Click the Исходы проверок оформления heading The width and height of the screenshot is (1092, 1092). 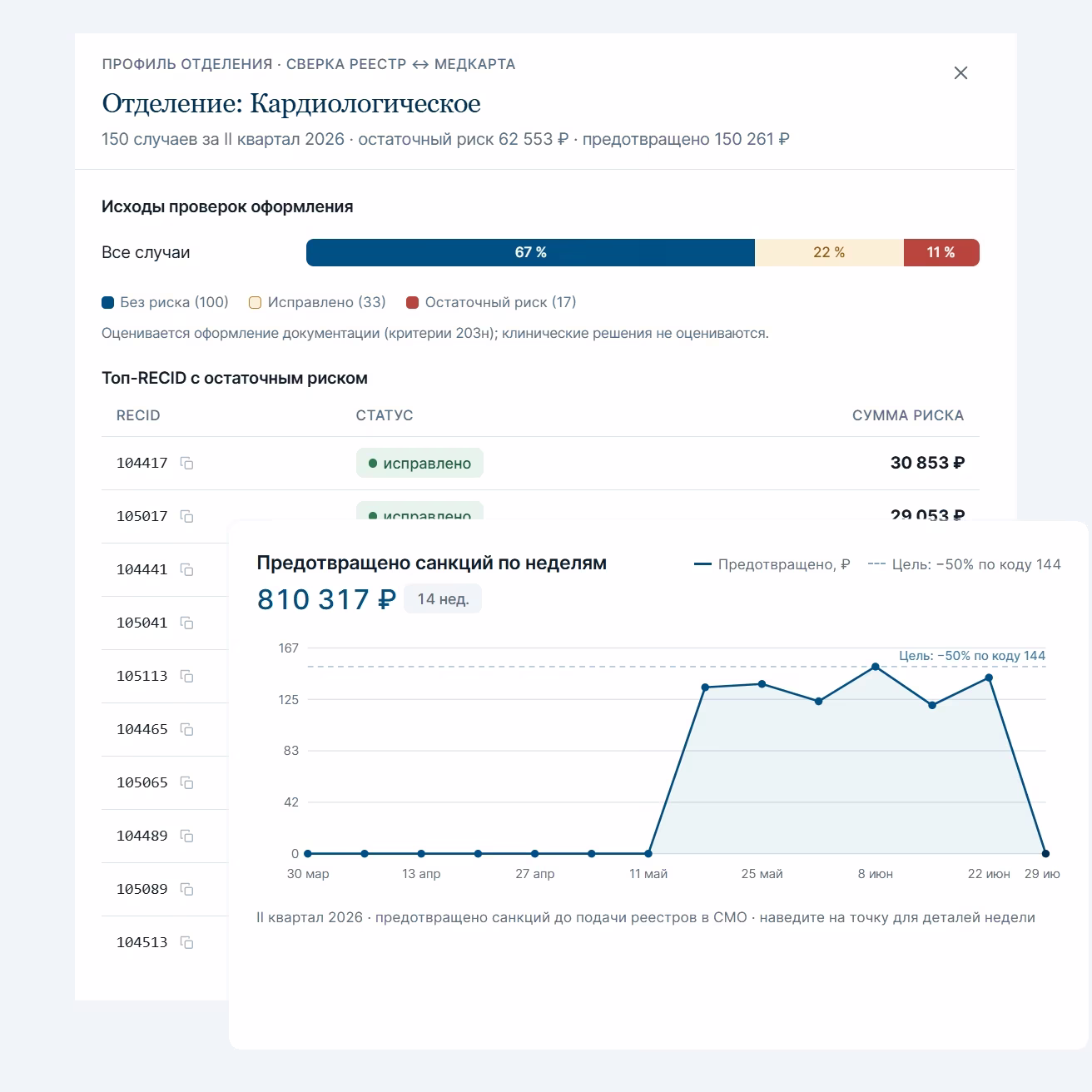pyautogui.click(x=227, y=206)
